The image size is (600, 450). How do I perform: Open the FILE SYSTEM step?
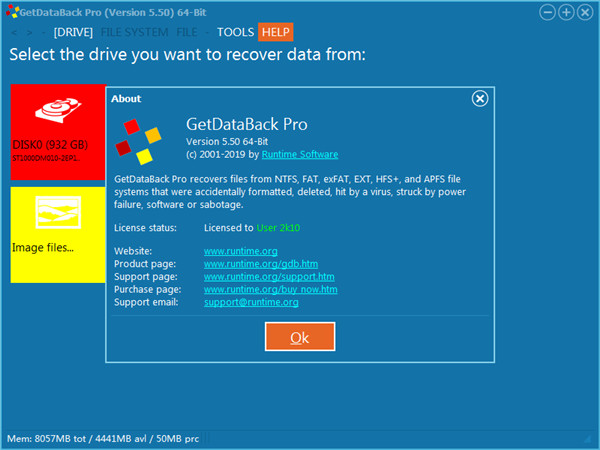pos(134,32)
